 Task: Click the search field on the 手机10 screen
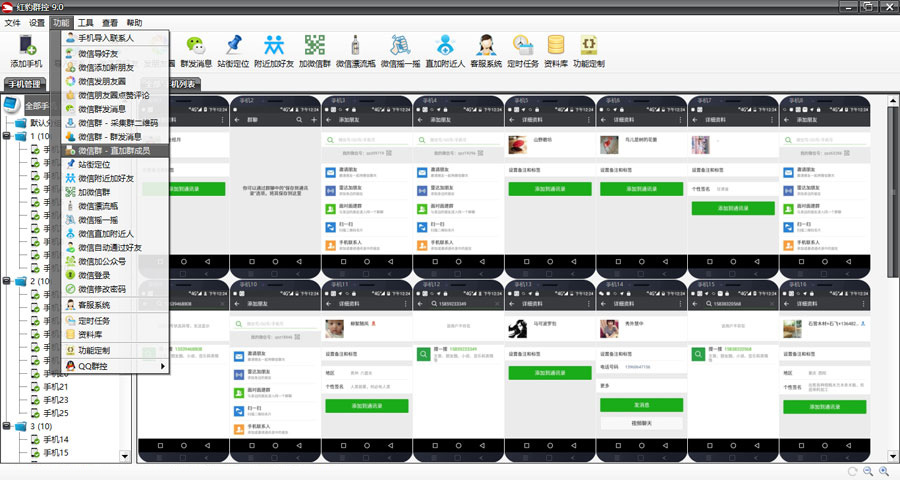coord(276,324)
